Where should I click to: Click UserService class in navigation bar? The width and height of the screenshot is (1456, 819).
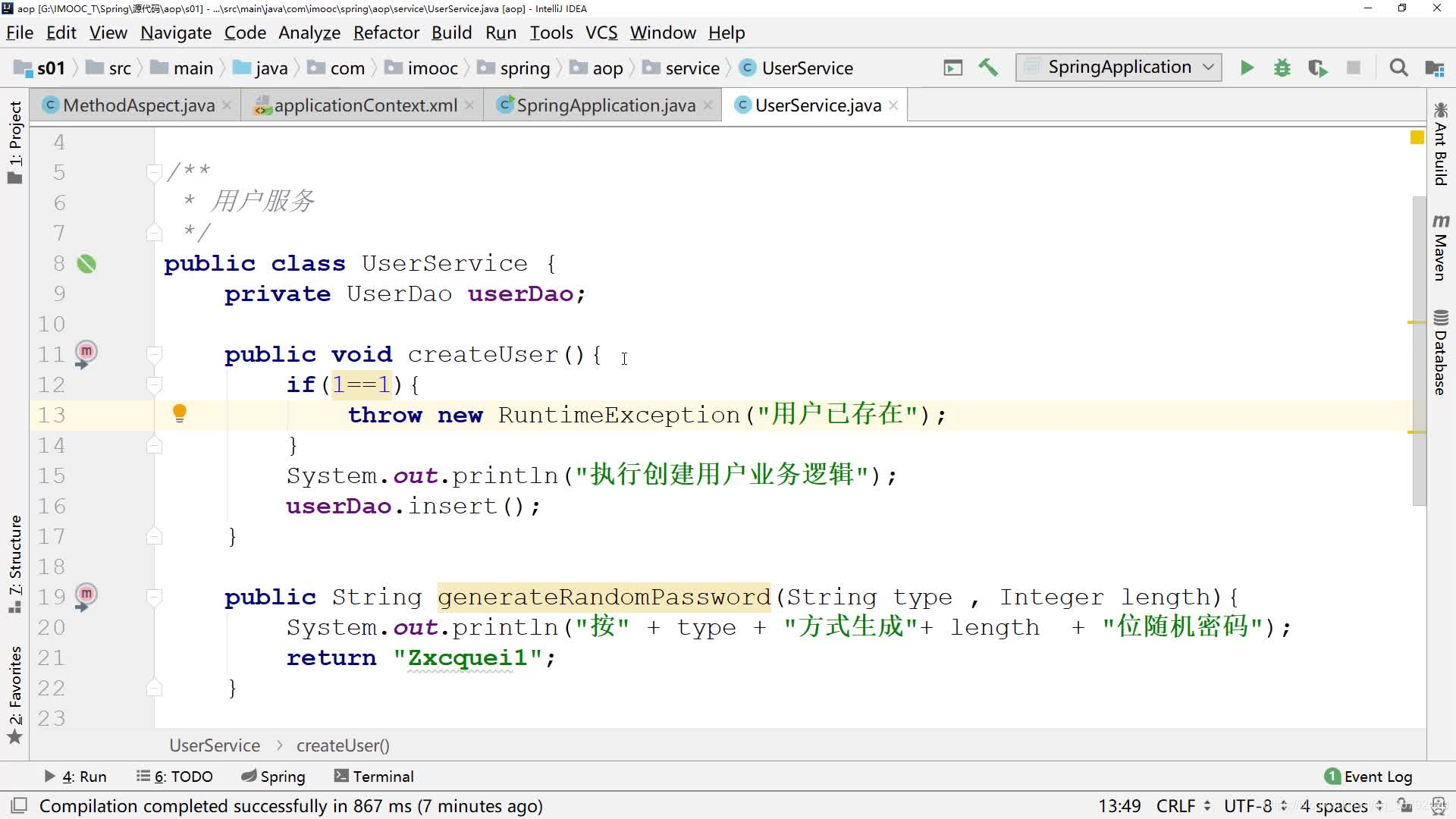click(796, 68)
